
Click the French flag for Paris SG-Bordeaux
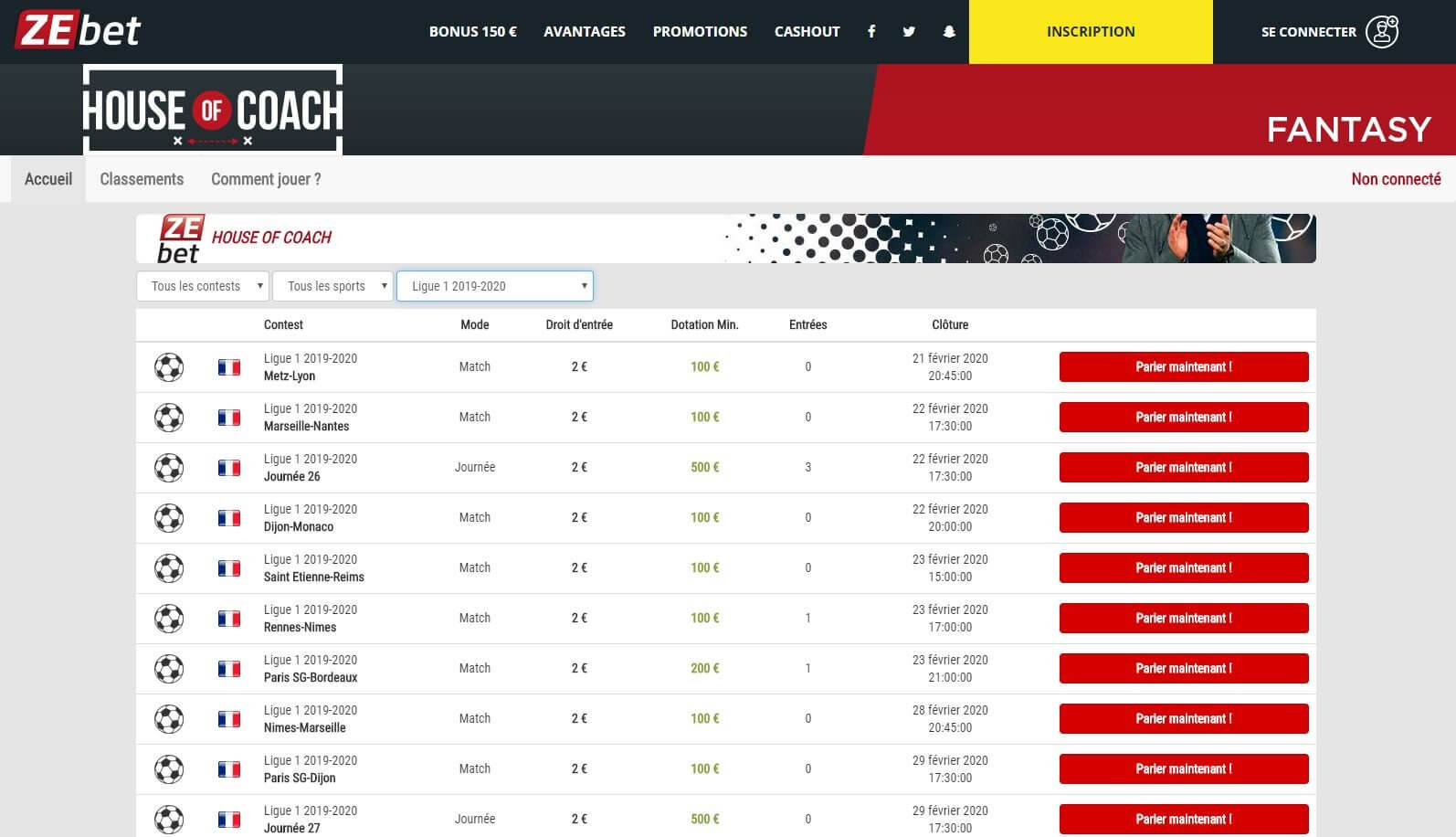pyautogui.click(x=229, y=669)
